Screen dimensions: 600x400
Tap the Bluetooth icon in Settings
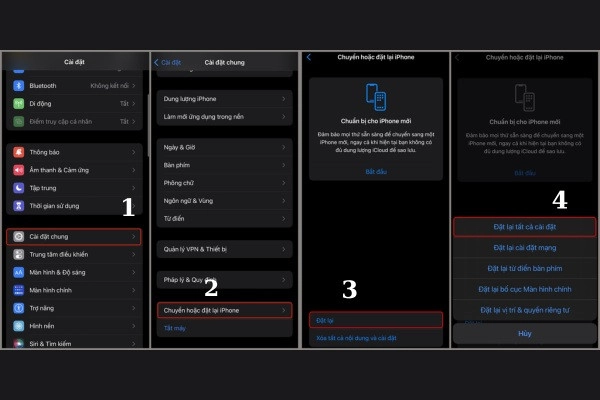click(18, 86)
